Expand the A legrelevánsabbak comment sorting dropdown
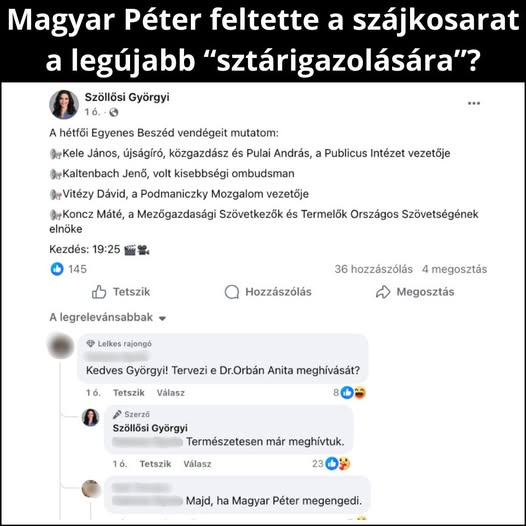This screenshot has width=526, height=526. coord(108,317)
